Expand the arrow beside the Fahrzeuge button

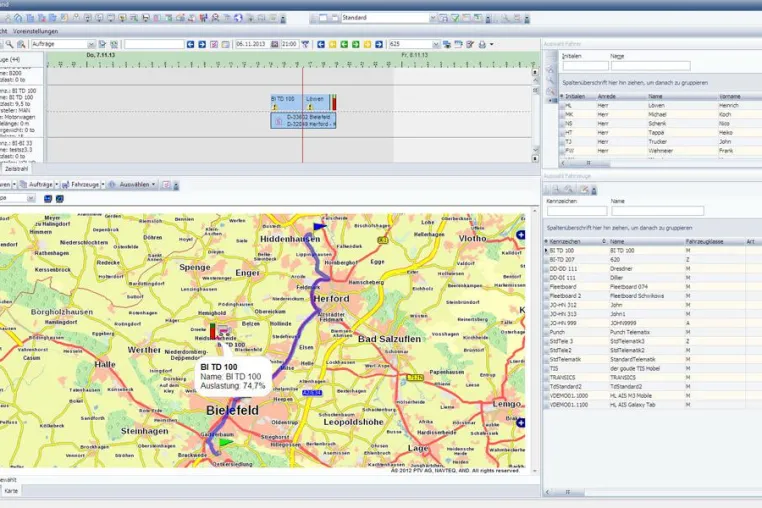pos(103,185)
